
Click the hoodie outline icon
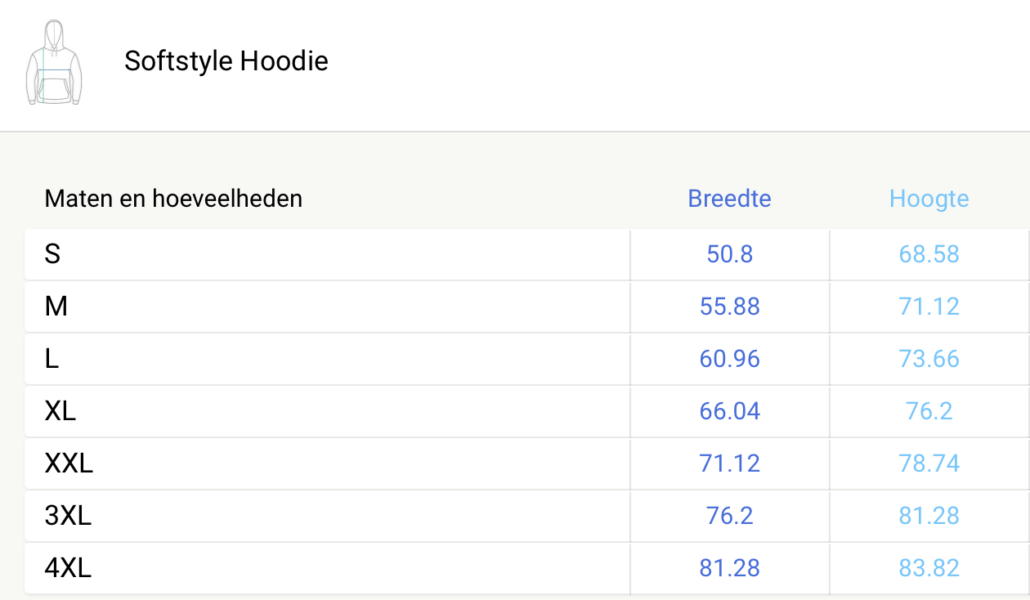click(54, 62)
